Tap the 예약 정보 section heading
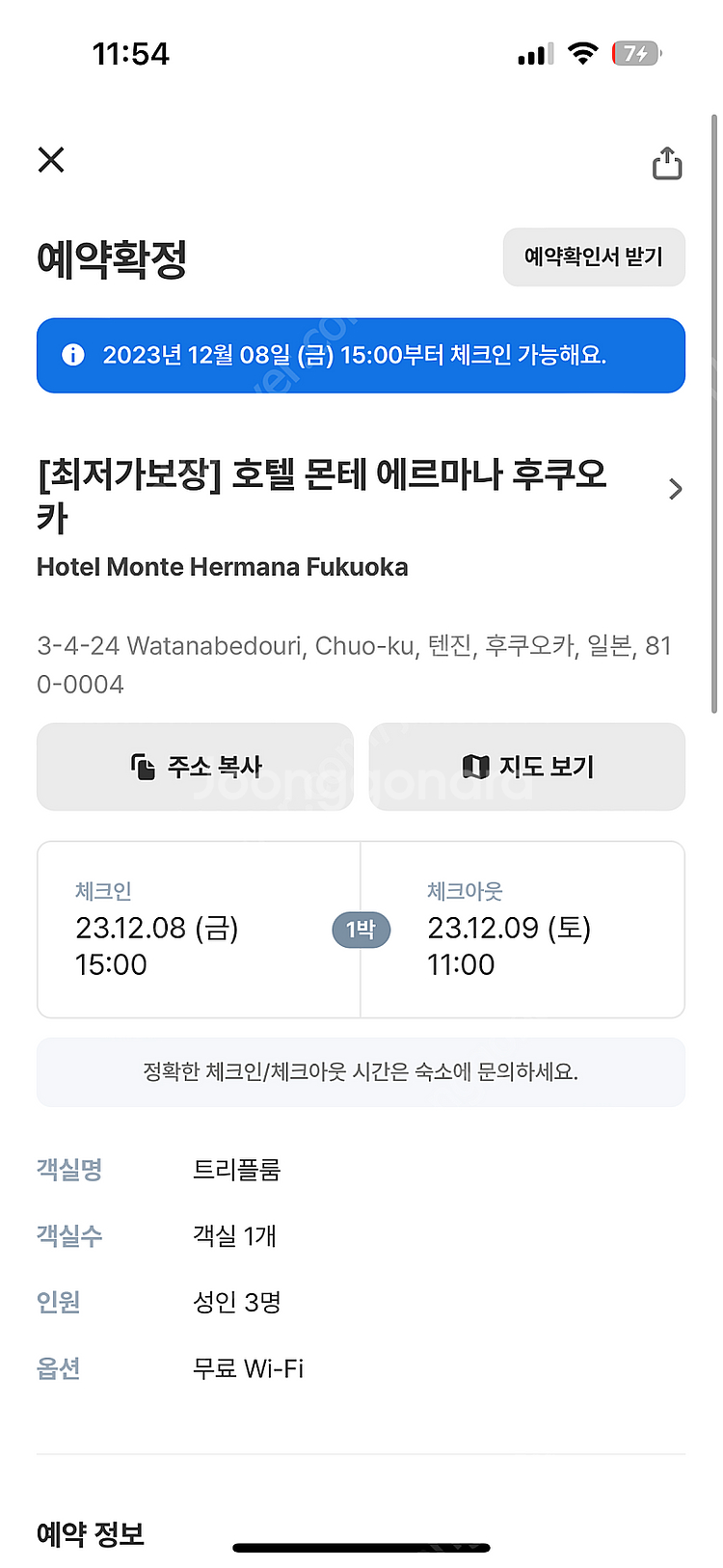The image size is (723, 1568). (91, 1533)
